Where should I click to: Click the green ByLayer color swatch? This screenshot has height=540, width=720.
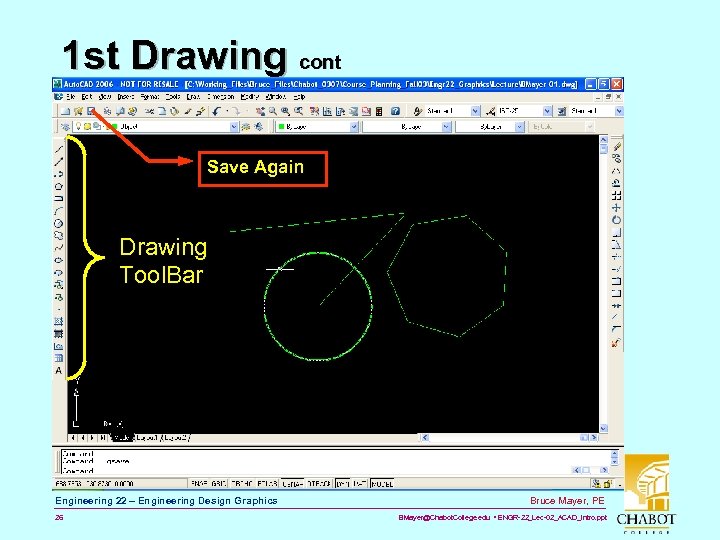[281, 127]
